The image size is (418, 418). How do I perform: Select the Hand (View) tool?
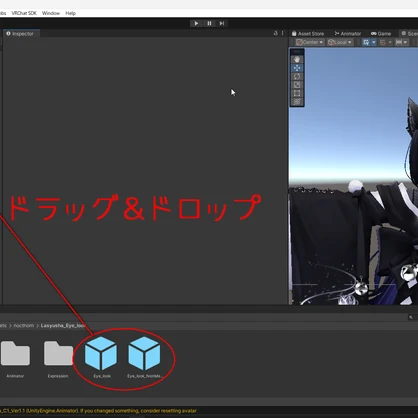[297, 60]
